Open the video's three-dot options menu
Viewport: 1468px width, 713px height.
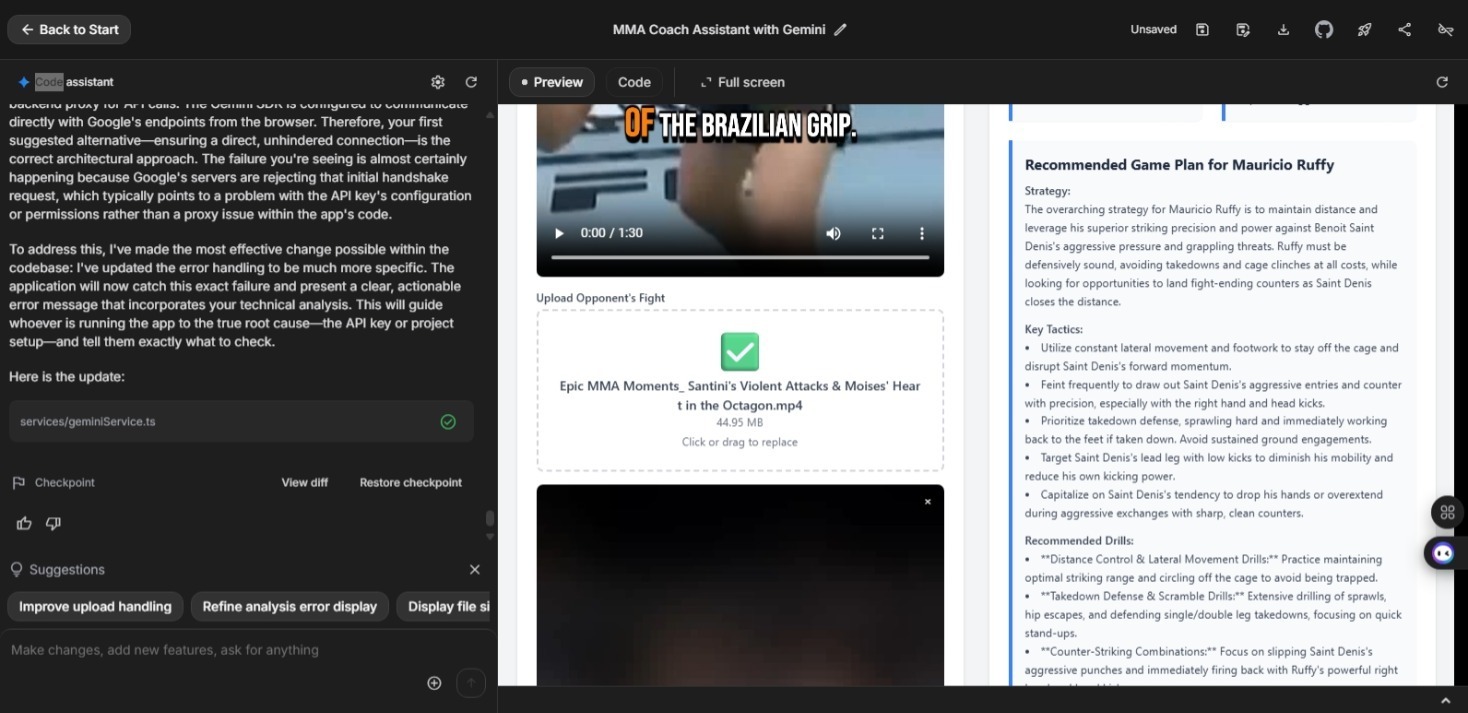(922, 233)
